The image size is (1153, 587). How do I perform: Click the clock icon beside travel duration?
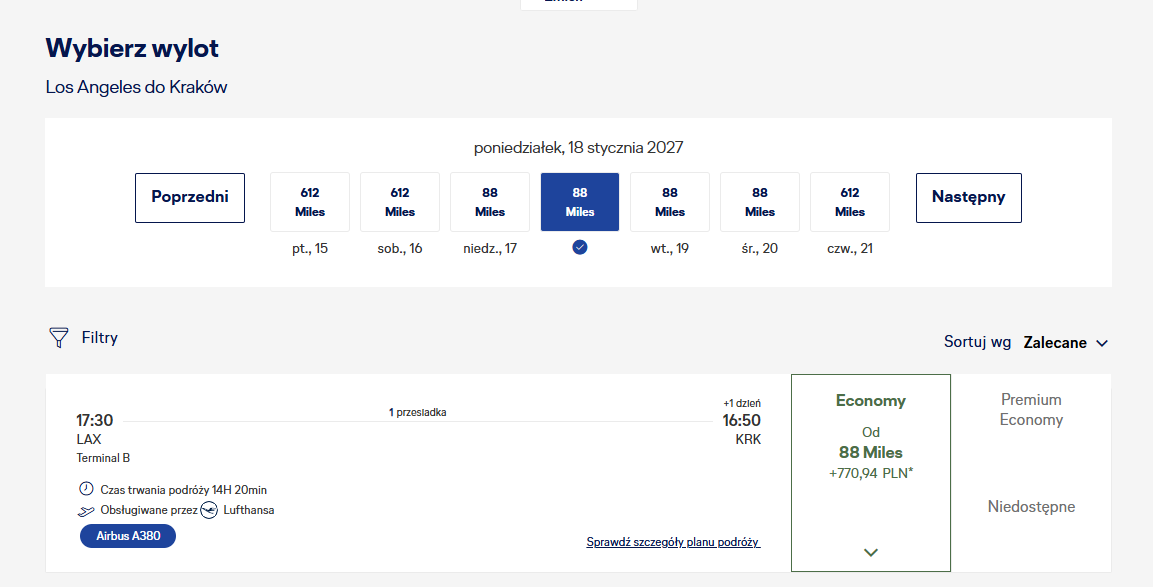[86, 489]
